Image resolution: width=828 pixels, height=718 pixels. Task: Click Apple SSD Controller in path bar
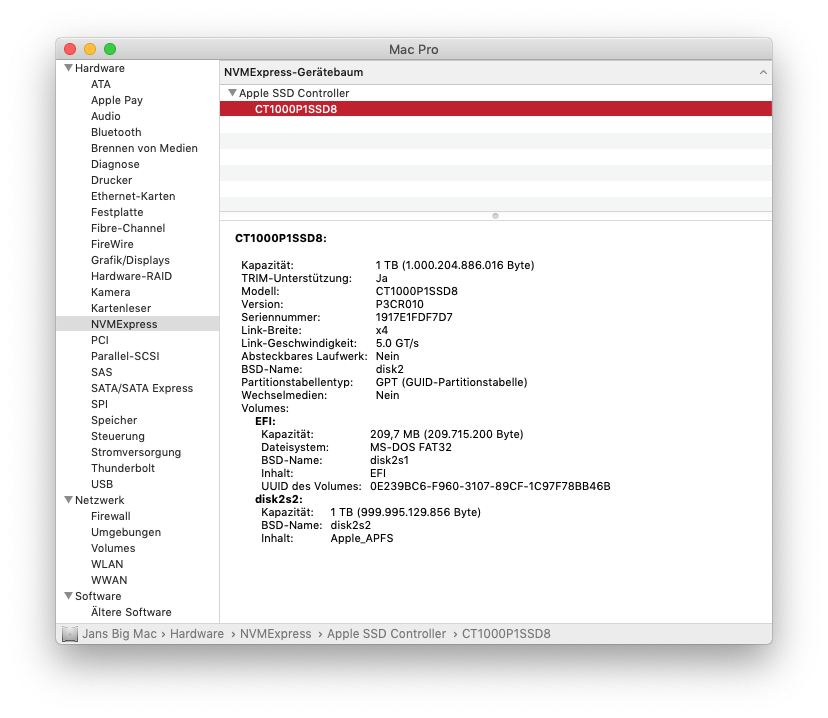[386, 634]
